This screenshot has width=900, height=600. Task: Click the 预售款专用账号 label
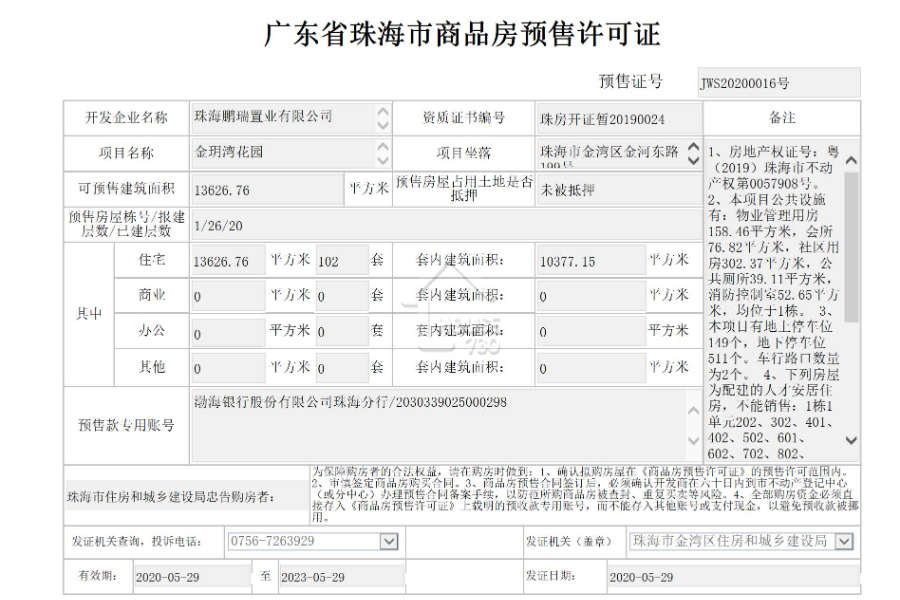click(x=126, y=425)
